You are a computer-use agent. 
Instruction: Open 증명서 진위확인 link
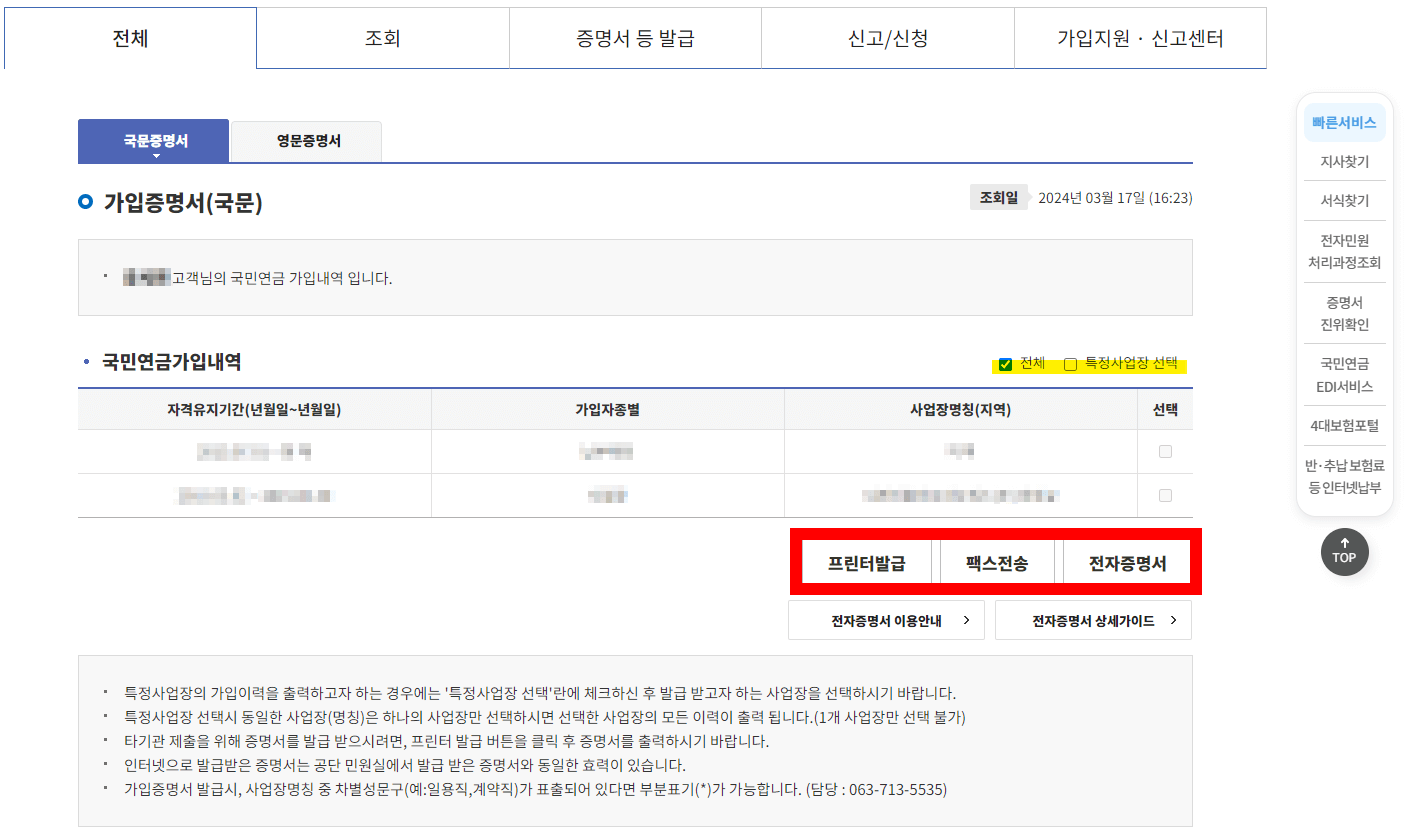pyautogui.click(x=1345, y=313)
